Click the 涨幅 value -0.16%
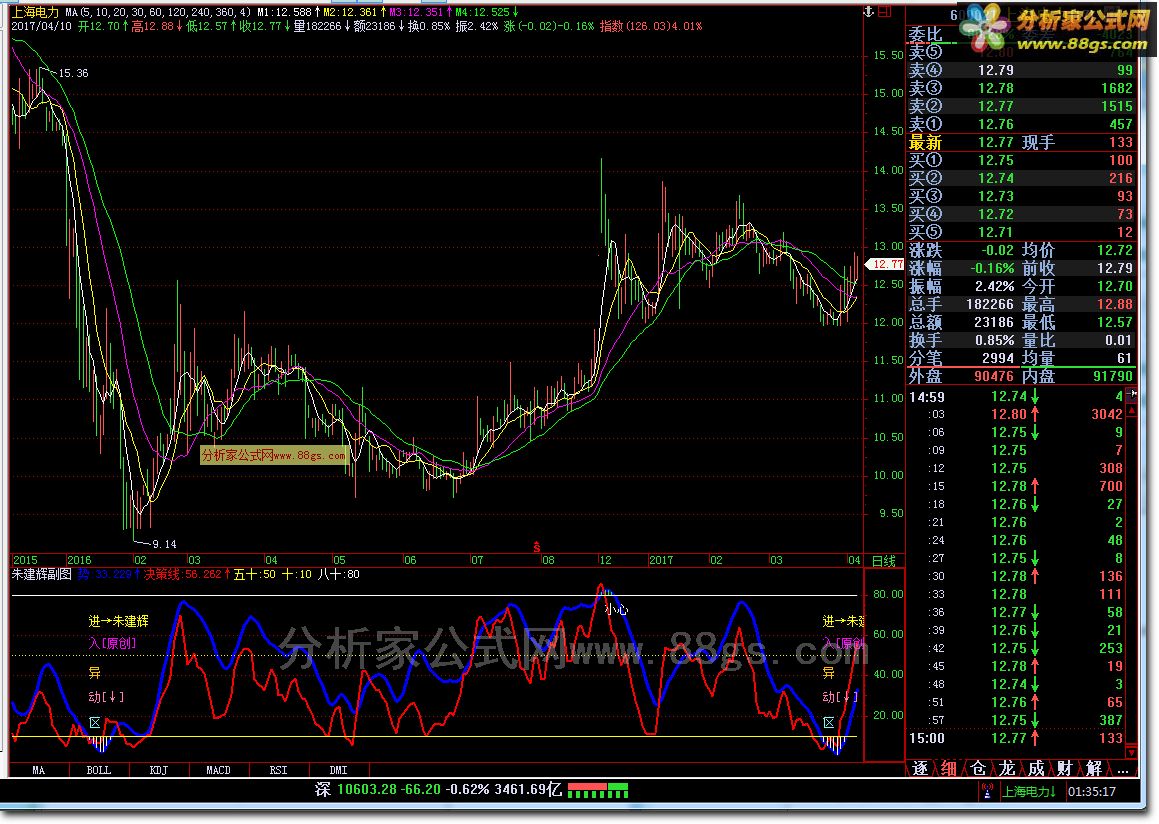Image resolution: width=1159 pixels, height=824 pixels. (992, 268)
